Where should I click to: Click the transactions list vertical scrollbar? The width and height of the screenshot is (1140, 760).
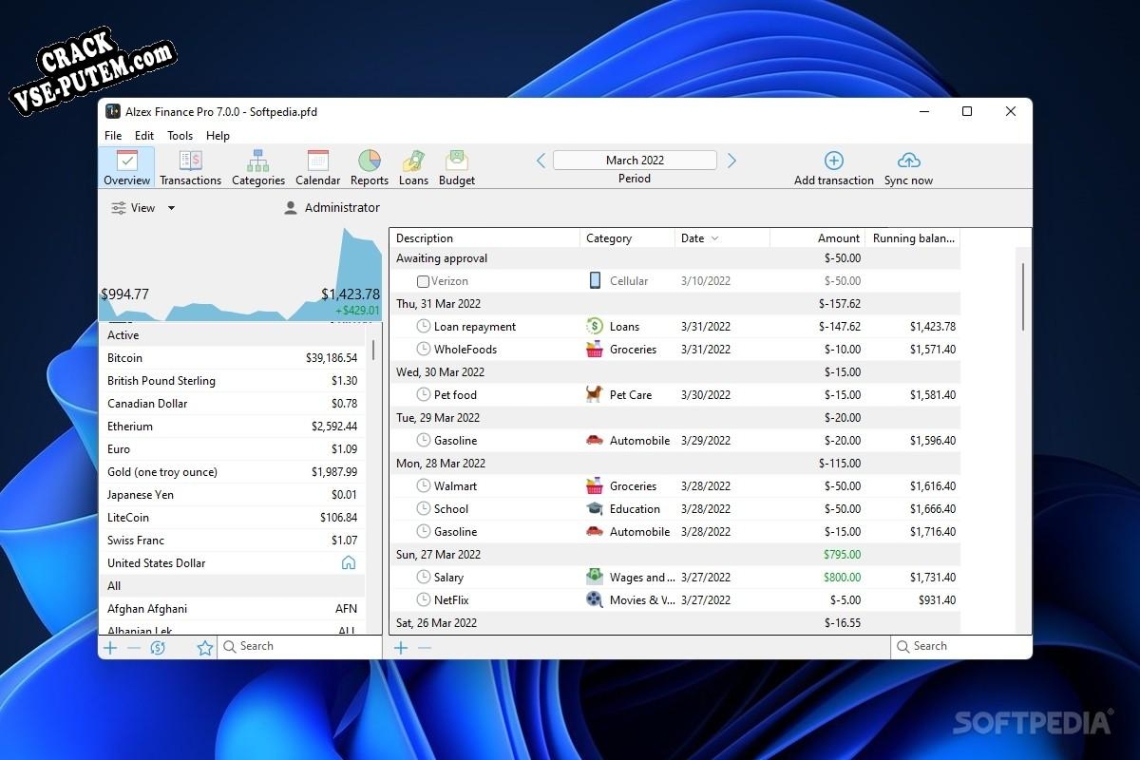coord(1023,297)
